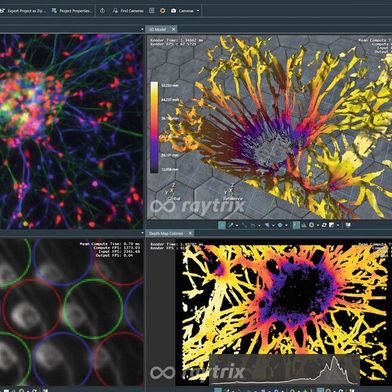Close the Depth Map Colored tab
This screenshot has width=392, height=392.
(x=190, y=233)
